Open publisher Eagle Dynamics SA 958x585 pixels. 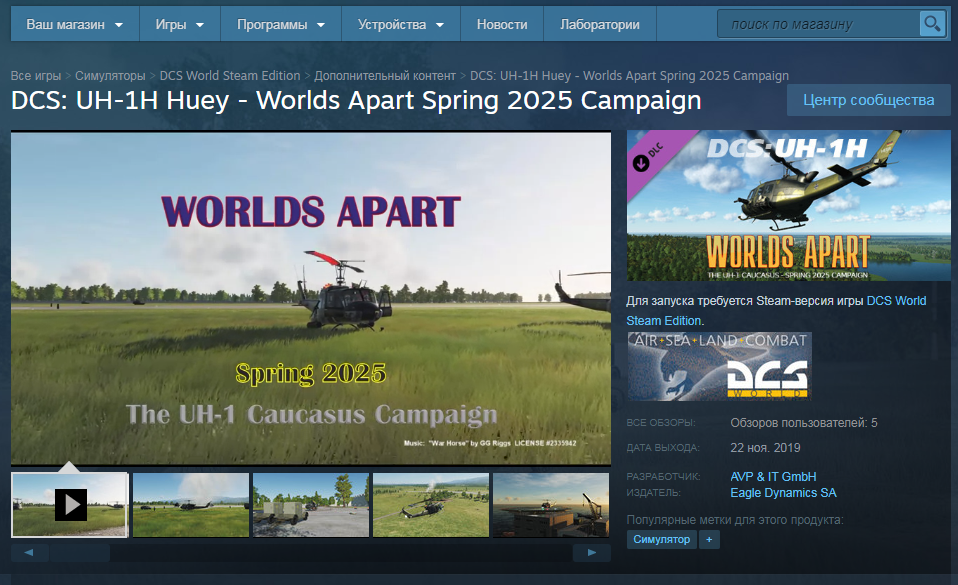coord(783,493)
